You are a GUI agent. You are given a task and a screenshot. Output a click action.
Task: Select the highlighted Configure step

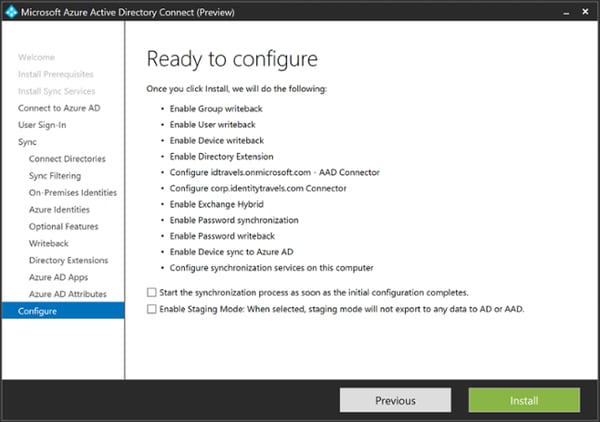coord(63,311)
